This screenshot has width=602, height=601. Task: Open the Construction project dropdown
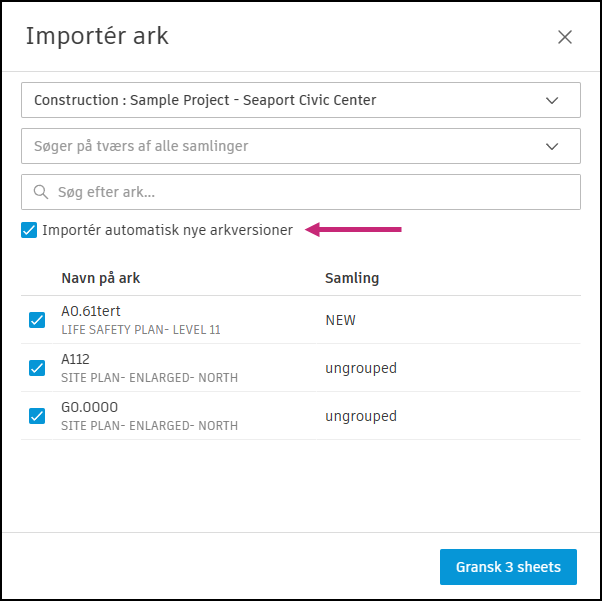pos(300,100)
